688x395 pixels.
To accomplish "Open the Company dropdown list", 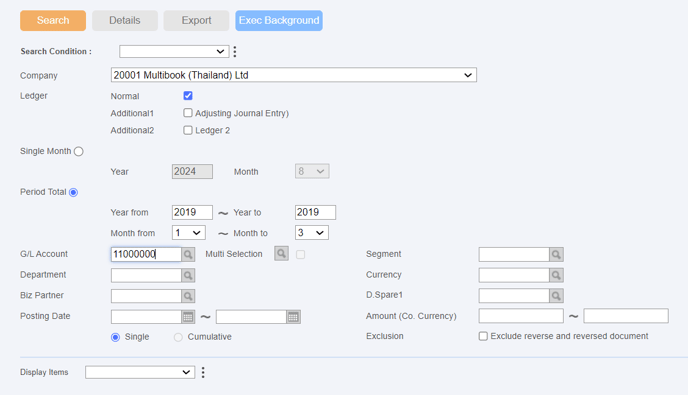I will 294,75.
